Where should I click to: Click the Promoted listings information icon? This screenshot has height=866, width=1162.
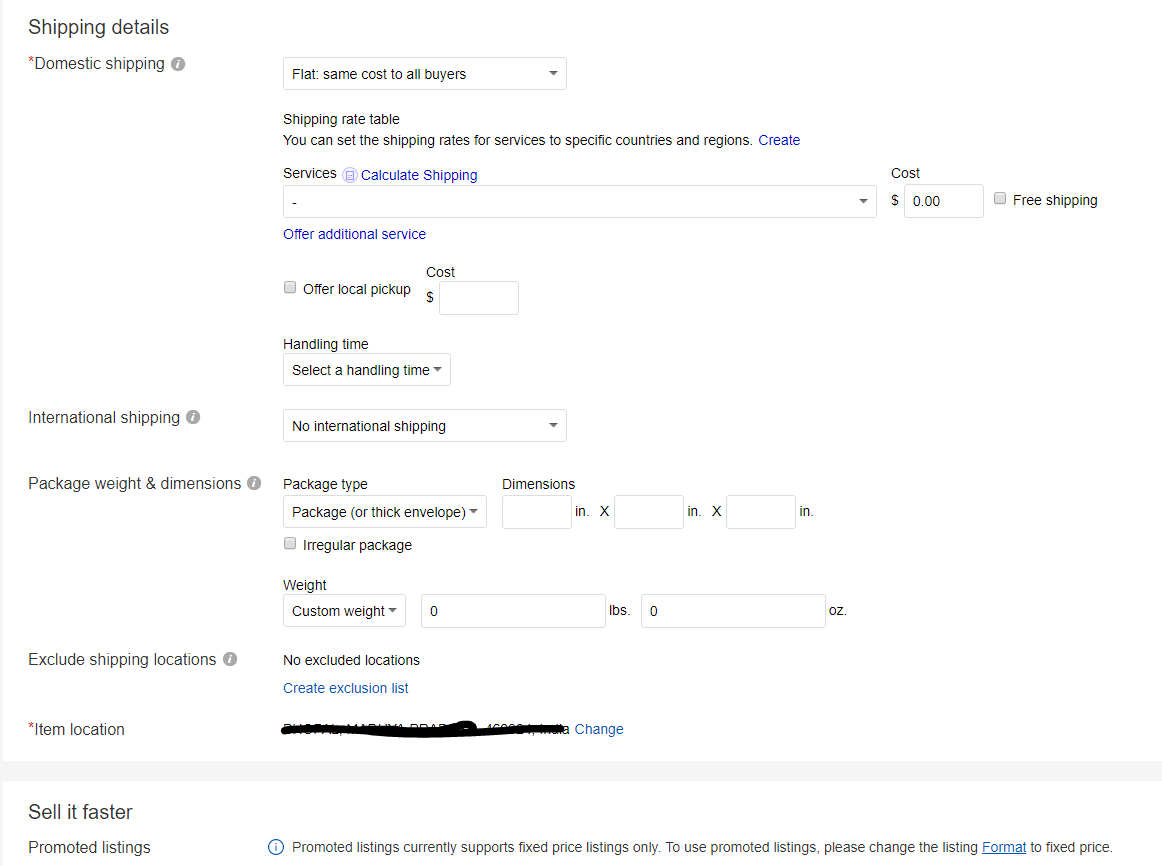(276, 847)
